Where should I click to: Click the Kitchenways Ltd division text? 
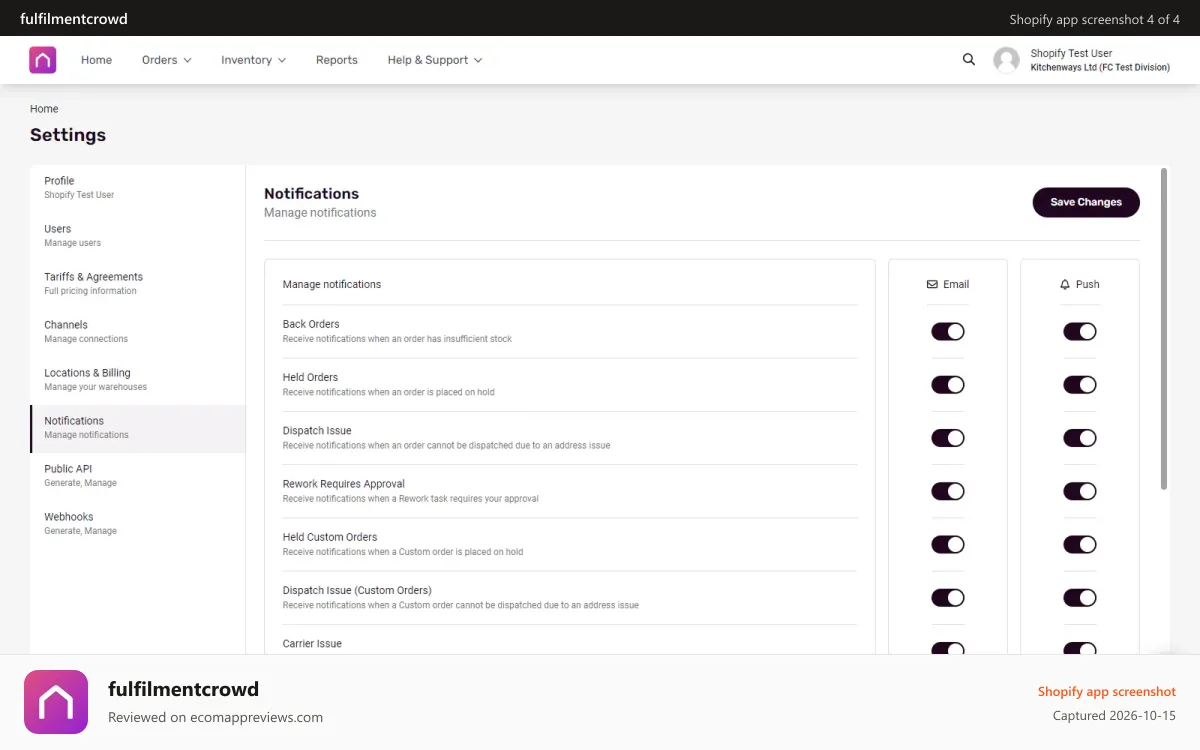[1100, 67]
